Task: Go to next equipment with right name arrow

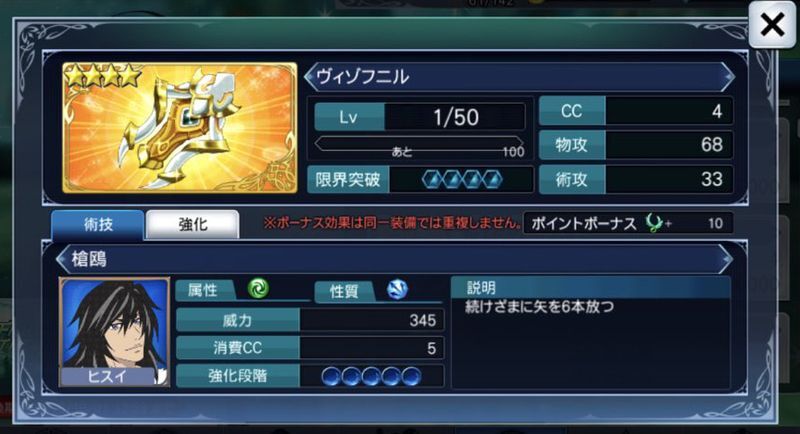Action: (729, 77)
